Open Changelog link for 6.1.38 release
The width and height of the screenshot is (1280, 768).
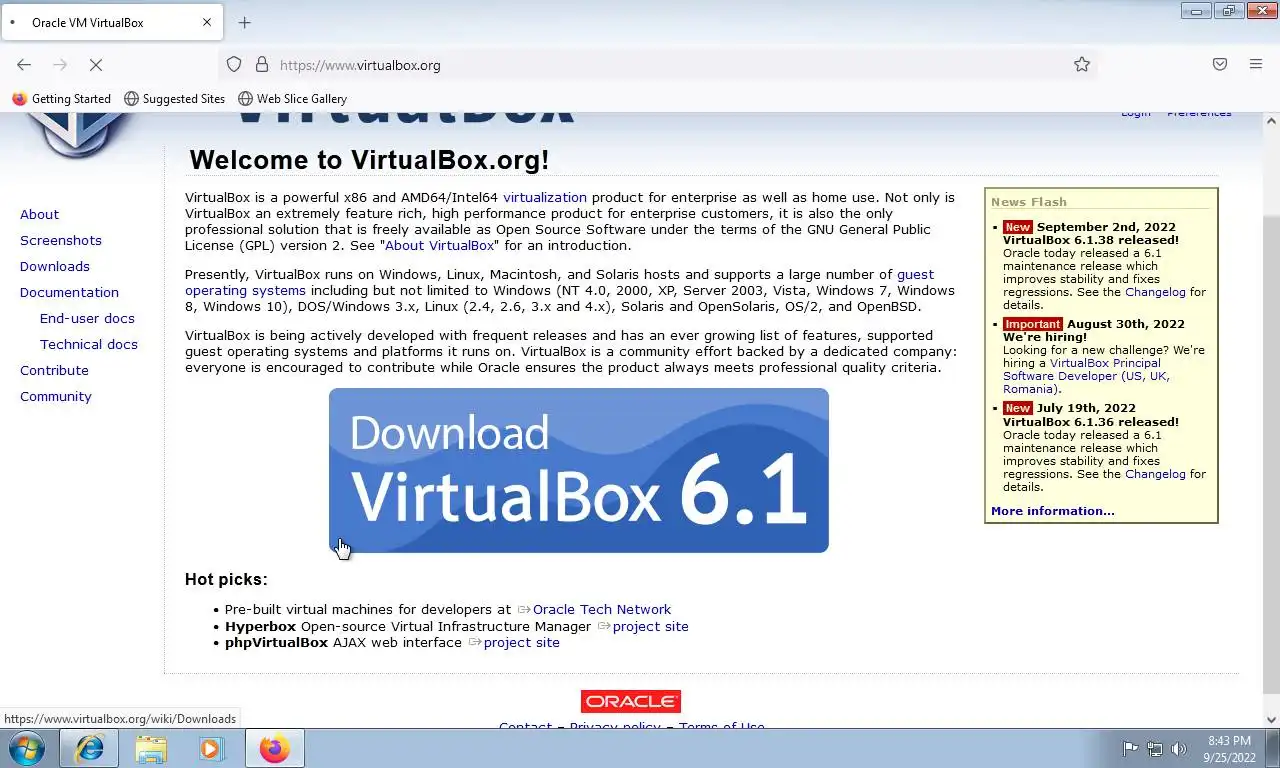pyautogui.click(x=1155, y=292)
